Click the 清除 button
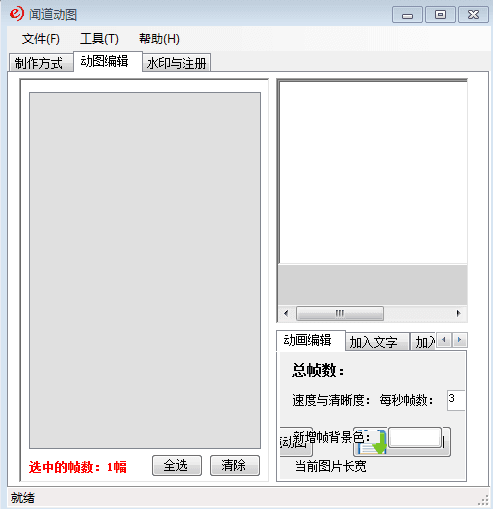493x509 pixels. [235, 465]
